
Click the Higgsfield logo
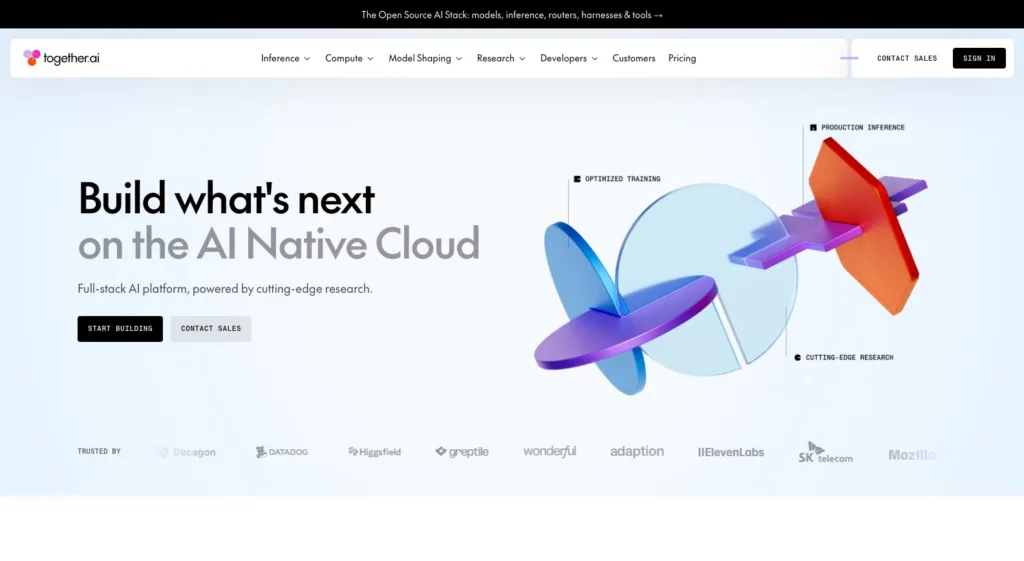pos(374,452)
